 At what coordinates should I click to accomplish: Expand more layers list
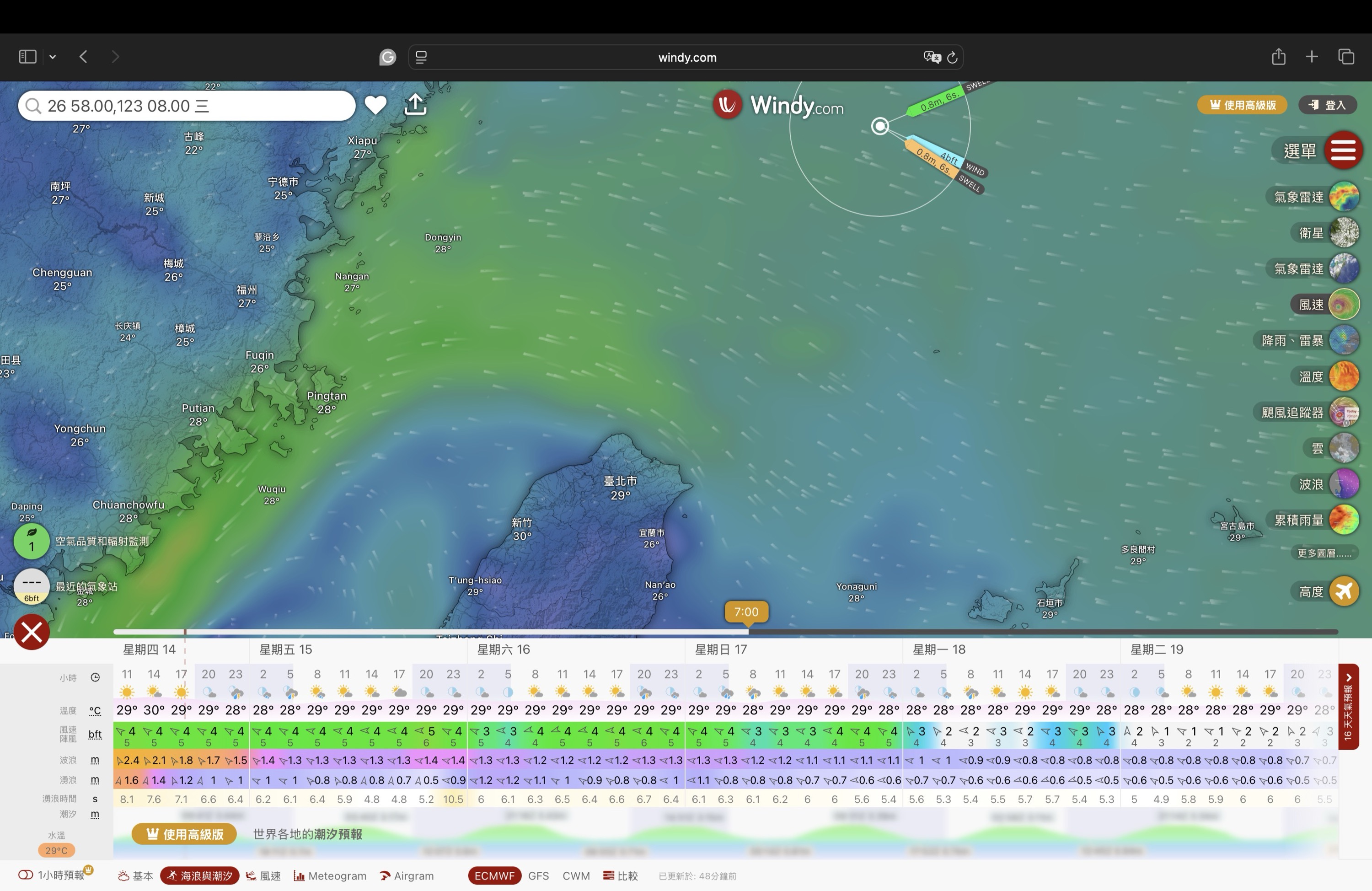pos(1324,553)
